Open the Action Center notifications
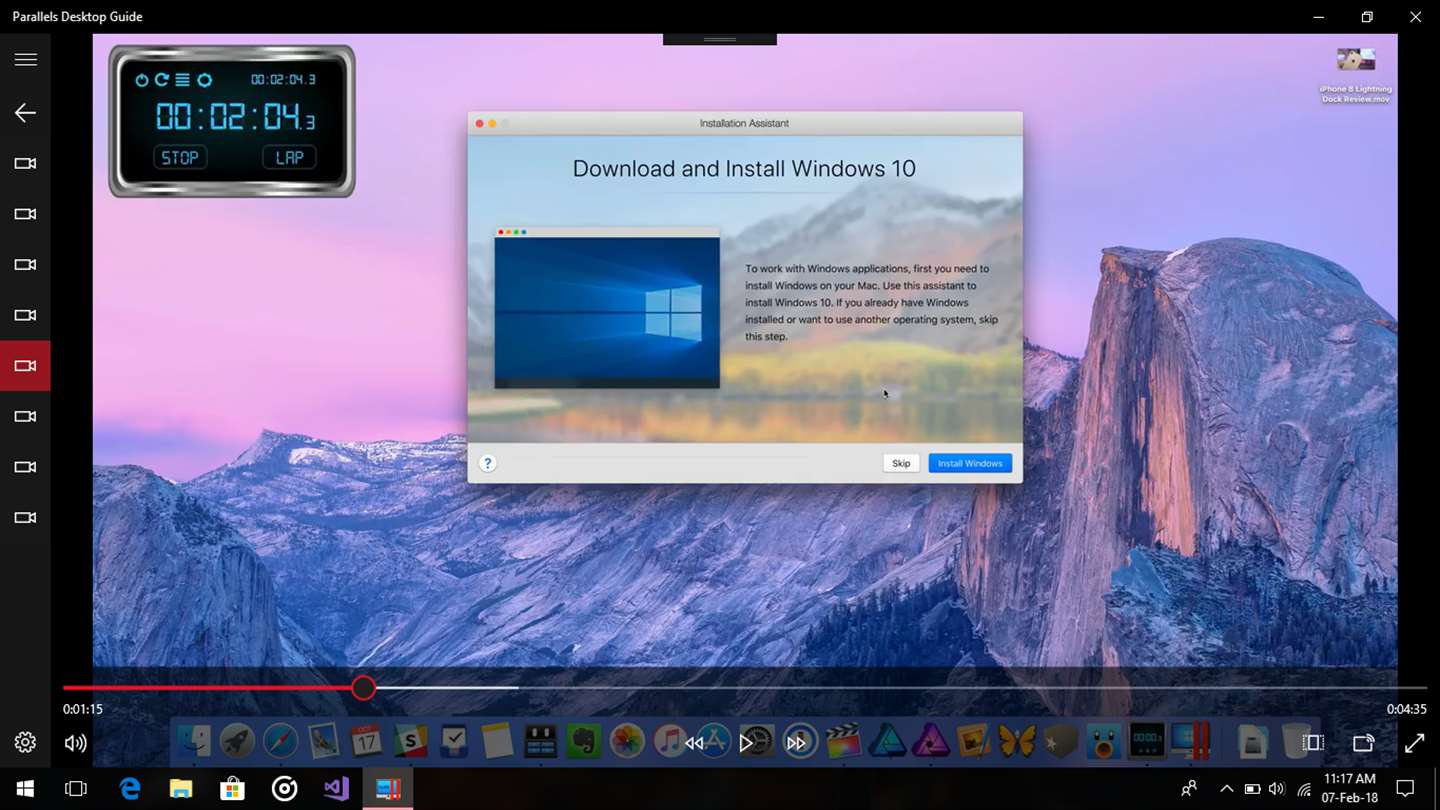This screenshot has height=810, width=1440. click(x=1406, y=789)
